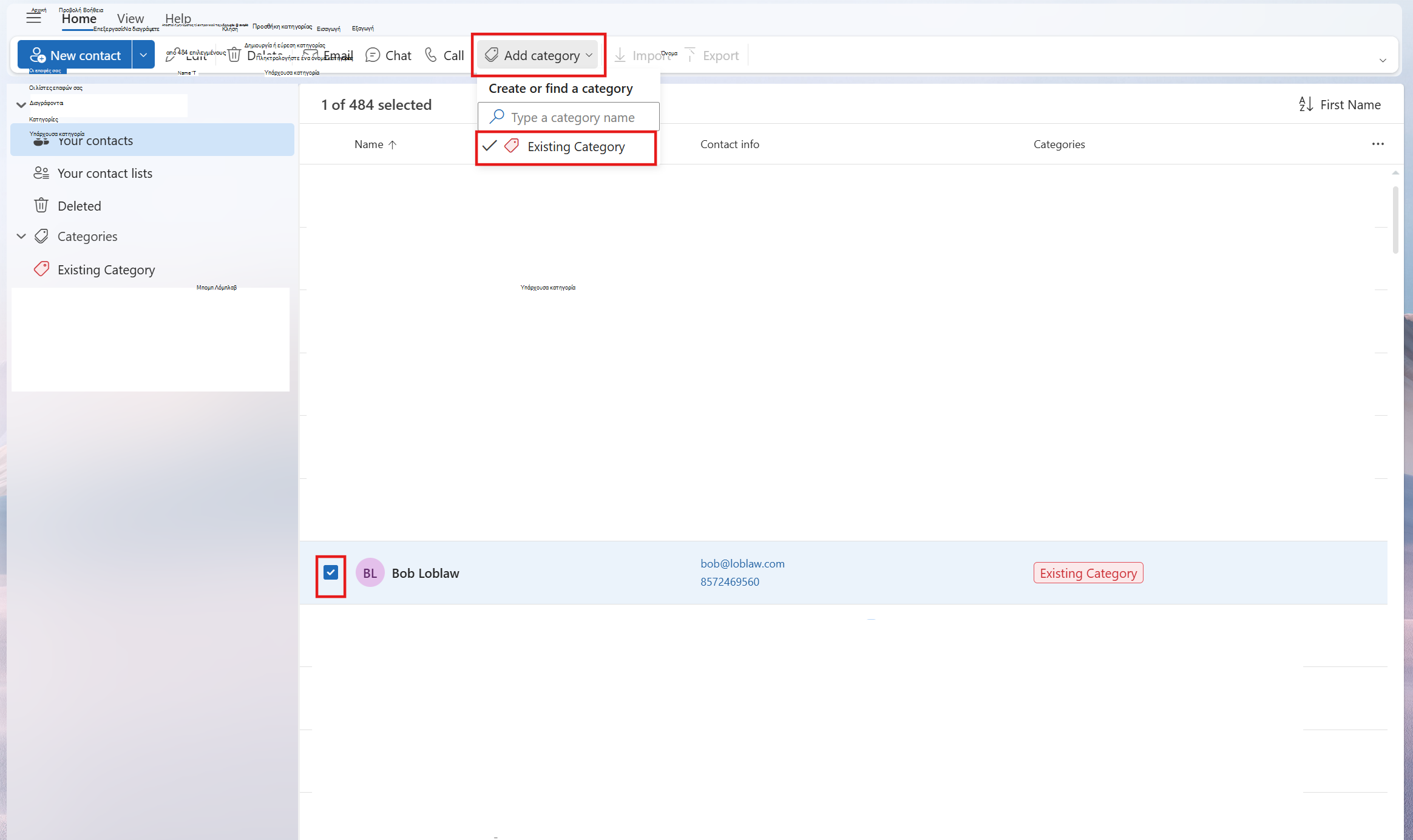Screen dimensions: 1413x840
Task: Click the Contact info column header
Action: [x=730, y=144]
